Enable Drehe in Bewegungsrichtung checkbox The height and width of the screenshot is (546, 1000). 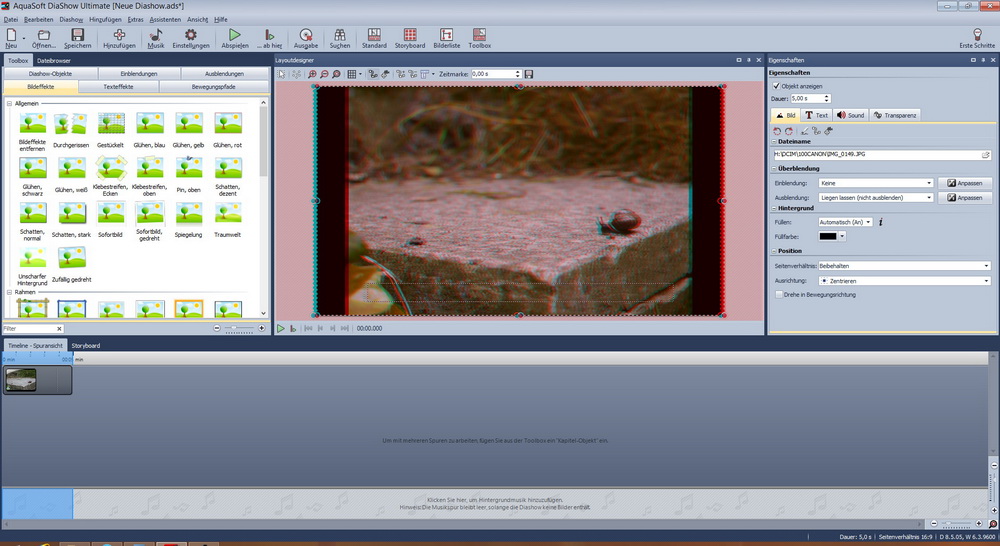(x=780, y=295)
